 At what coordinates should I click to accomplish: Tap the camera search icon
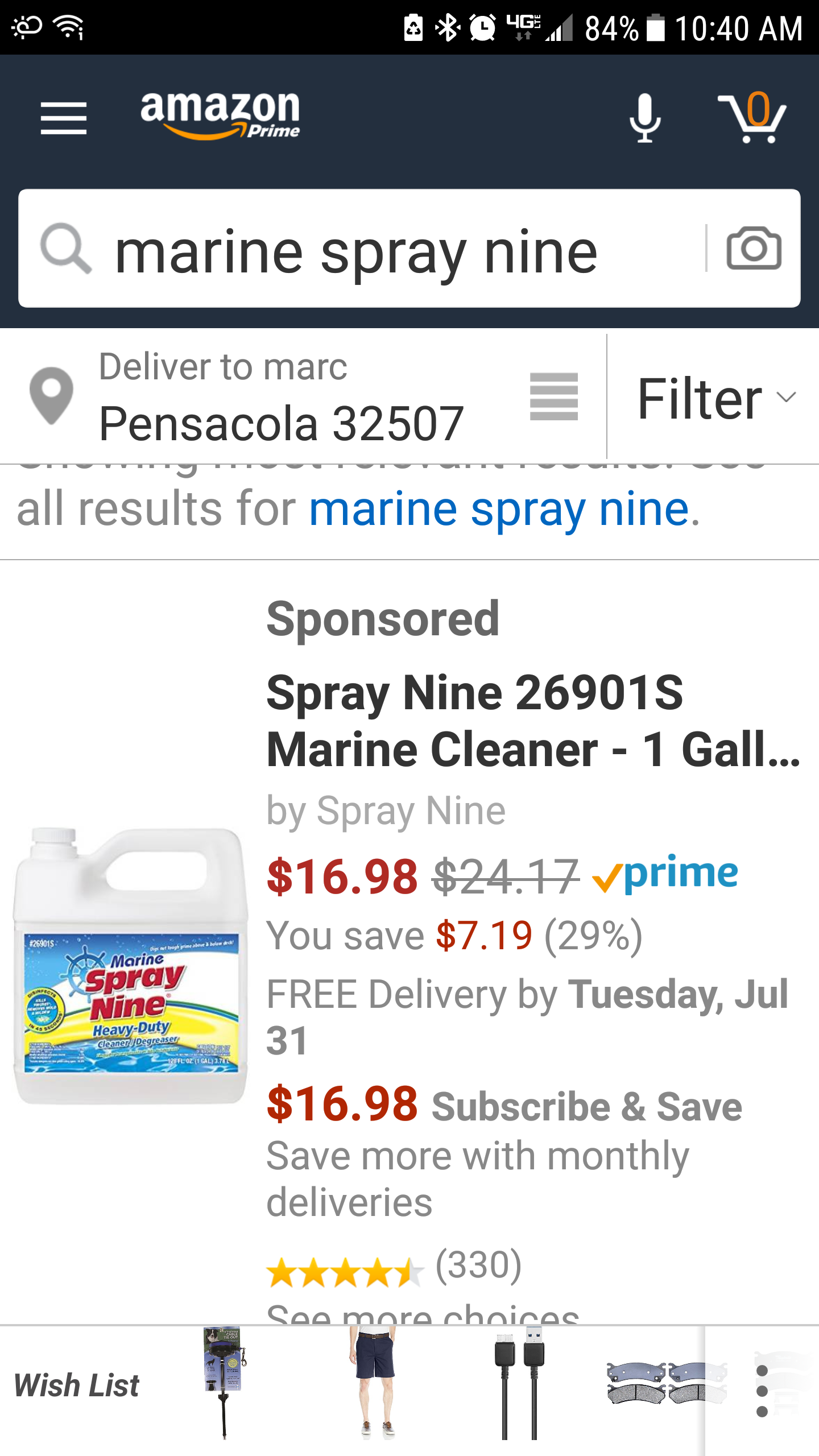[x=754, y=249]
